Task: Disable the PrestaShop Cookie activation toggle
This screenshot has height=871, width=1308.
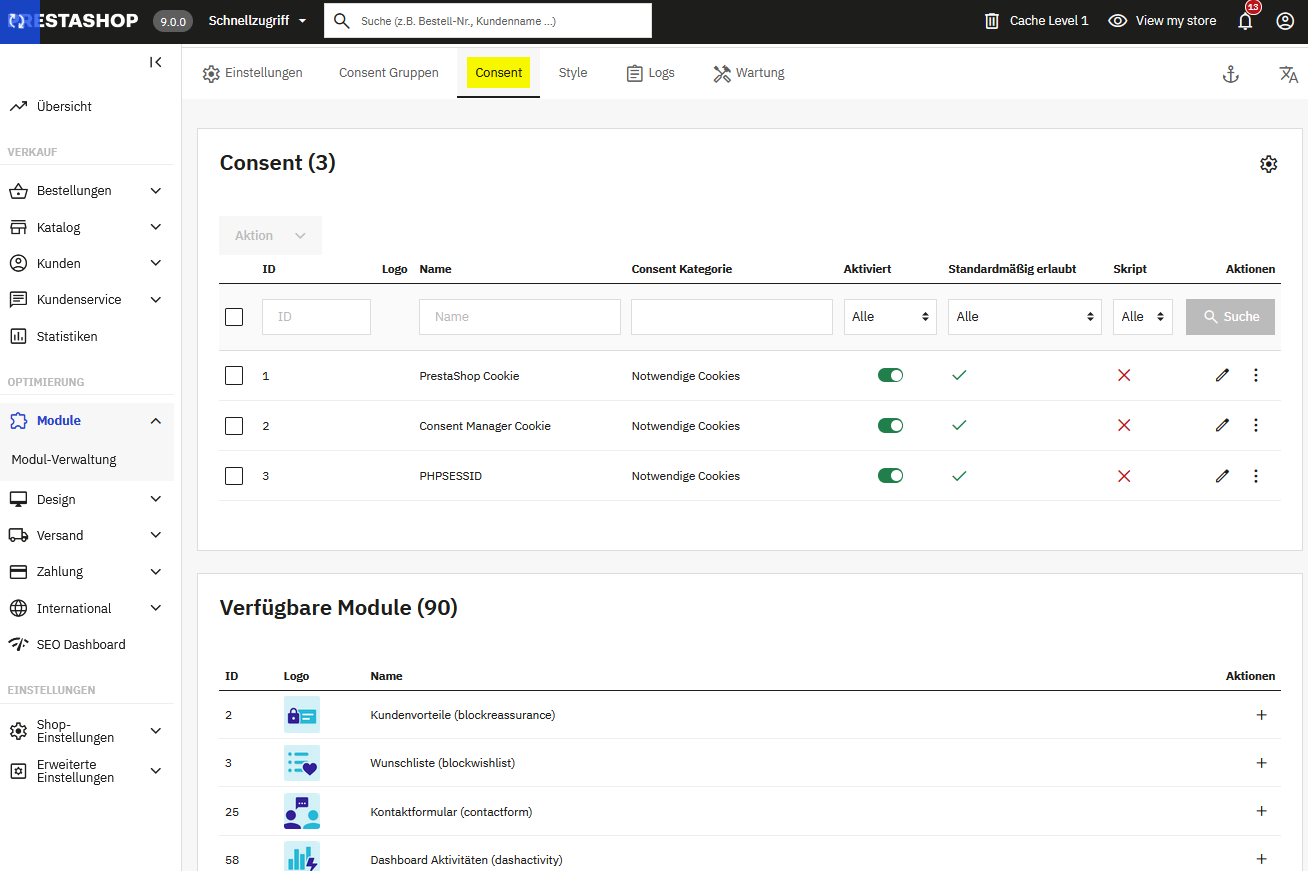Action: point(890,375)
